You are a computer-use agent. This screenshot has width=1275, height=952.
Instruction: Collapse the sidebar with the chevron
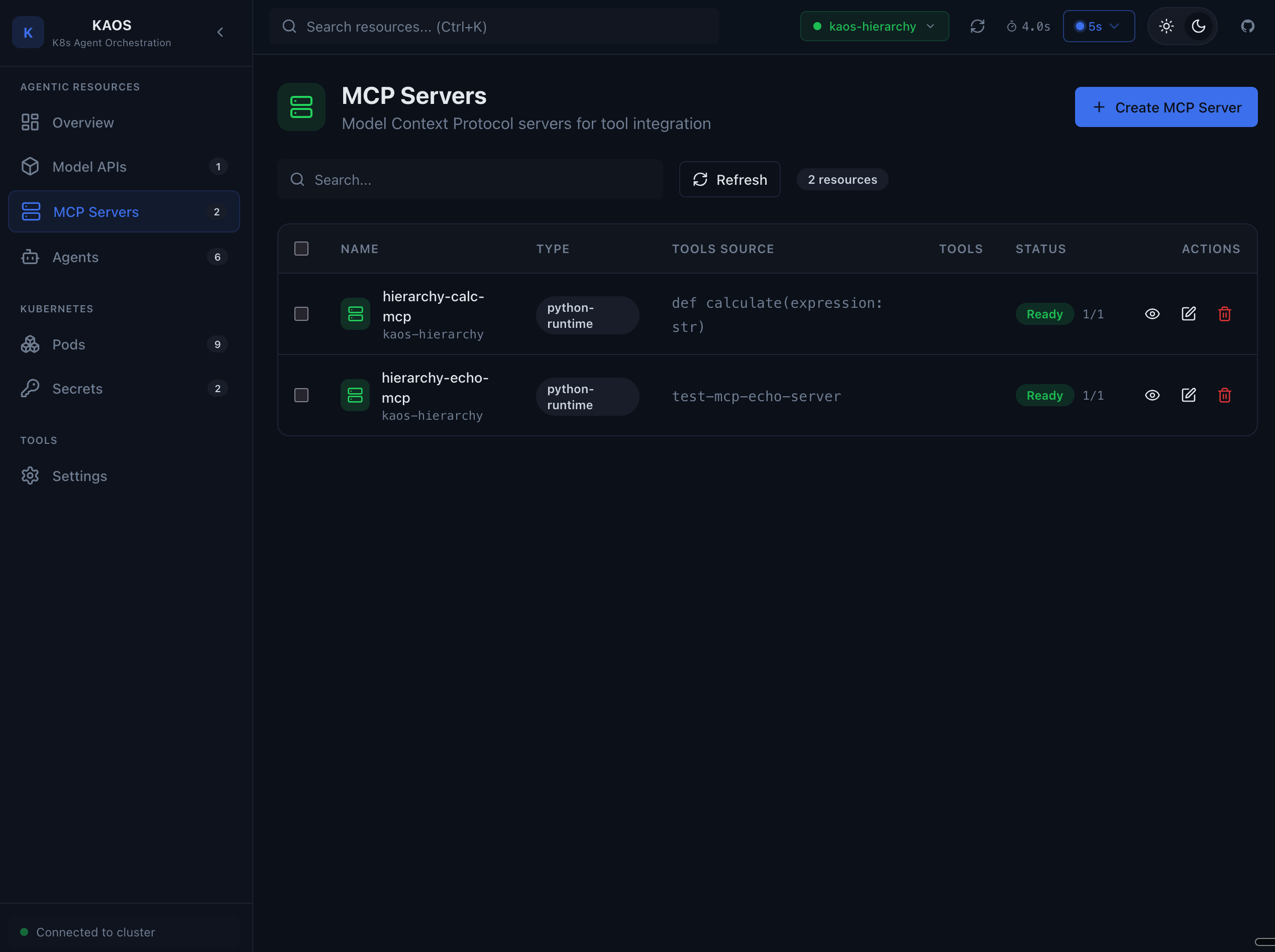coord(220,32)
